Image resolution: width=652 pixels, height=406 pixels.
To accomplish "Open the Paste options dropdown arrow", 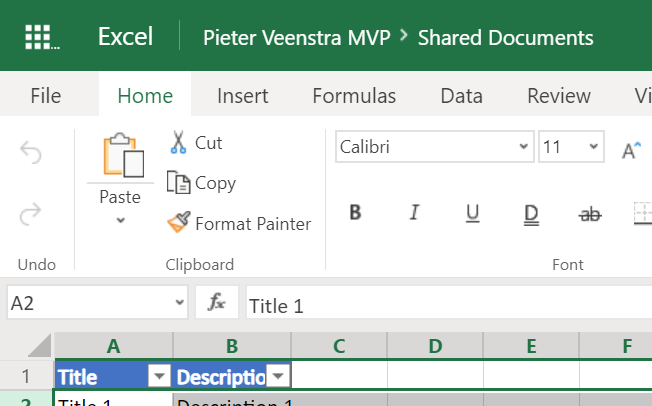I will [x=121, y=220].
